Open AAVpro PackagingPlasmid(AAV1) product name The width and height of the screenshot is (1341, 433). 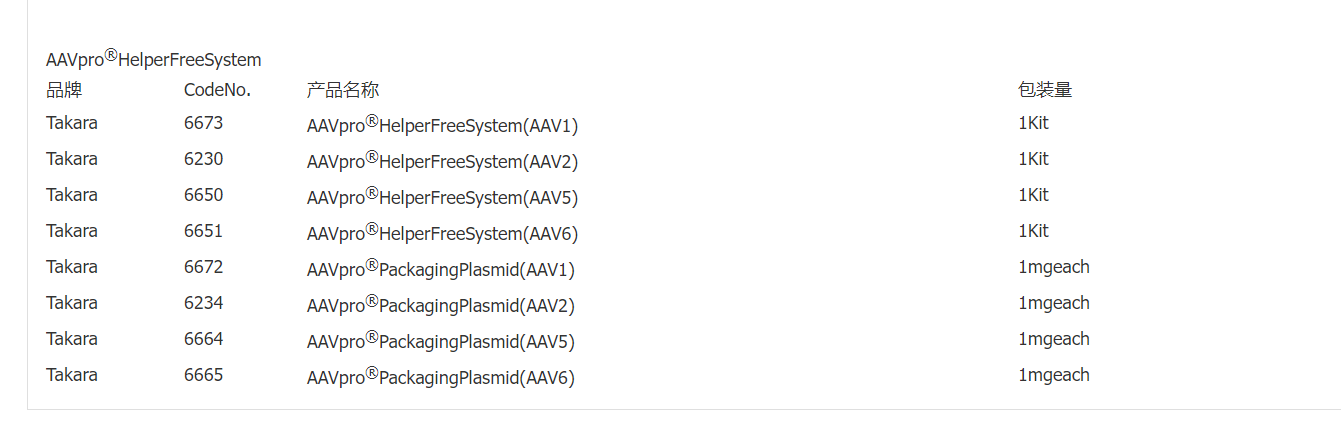(x=440, y=270)
